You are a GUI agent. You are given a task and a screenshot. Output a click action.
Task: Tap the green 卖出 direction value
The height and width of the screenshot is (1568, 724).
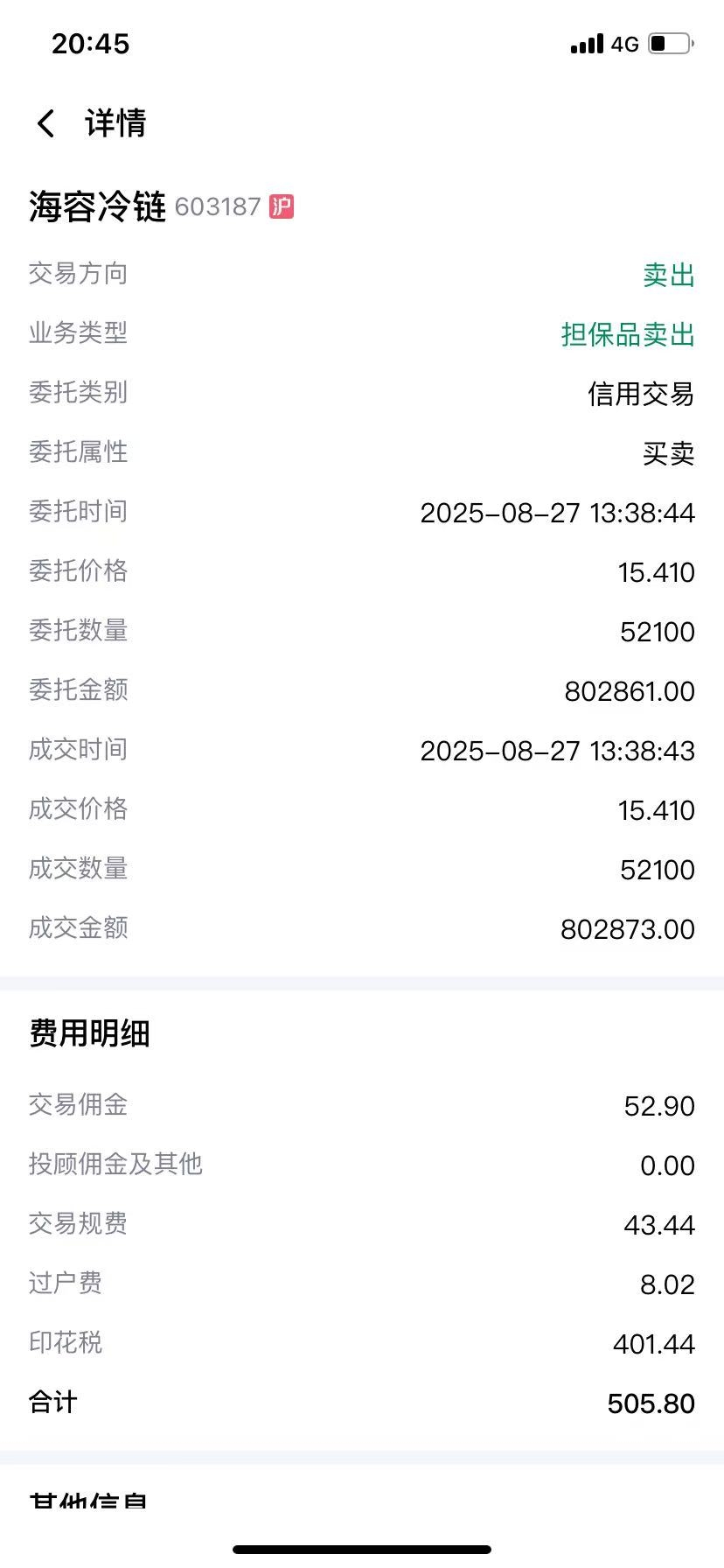click(669, 275)
